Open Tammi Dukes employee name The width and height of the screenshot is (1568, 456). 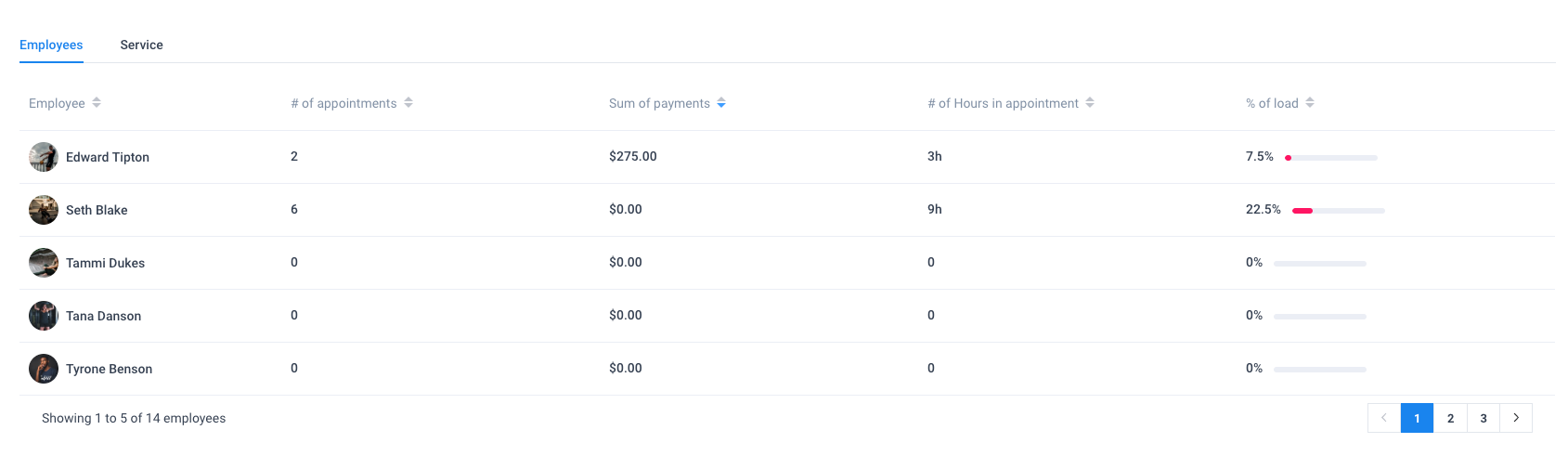105,263
